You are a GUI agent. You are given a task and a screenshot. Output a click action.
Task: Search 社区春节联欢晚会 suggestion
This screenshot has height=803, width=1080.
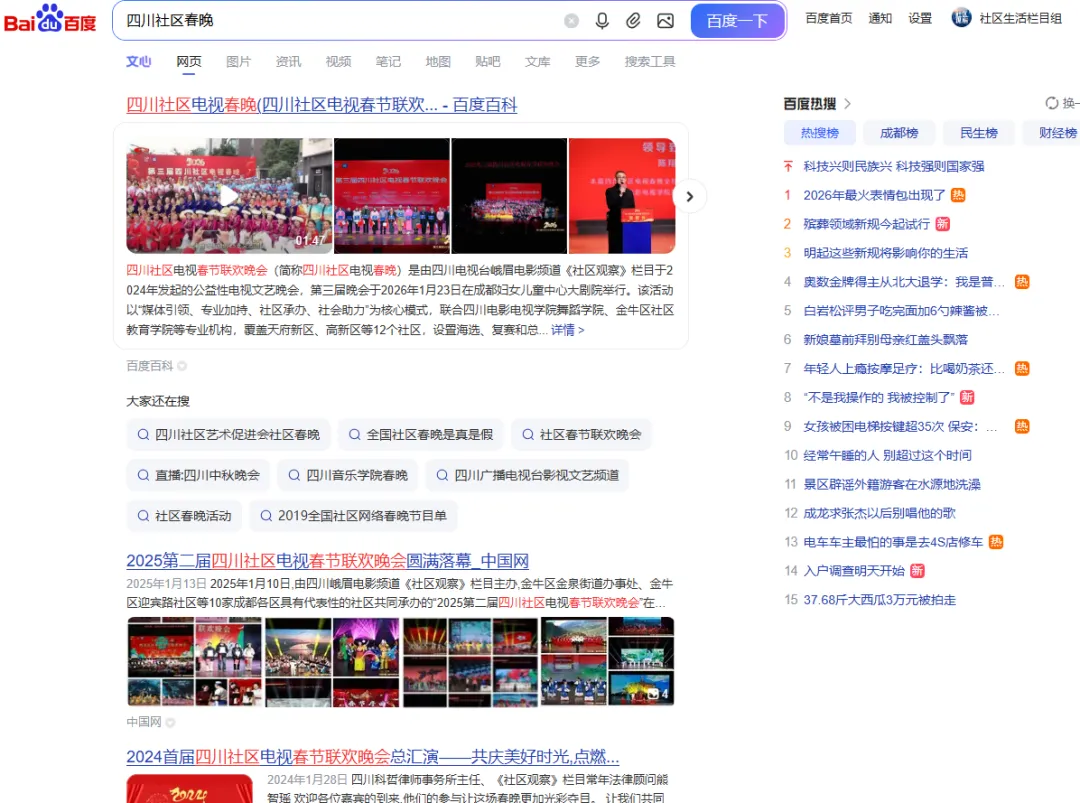tap(581, 435)
